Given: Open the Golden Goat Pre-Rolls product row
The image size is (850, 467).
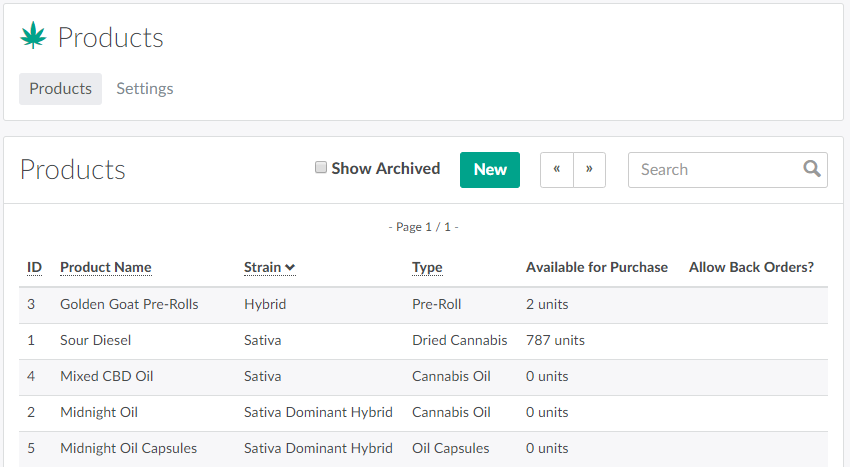Looking at the screenshot, I should click(129, 304).
